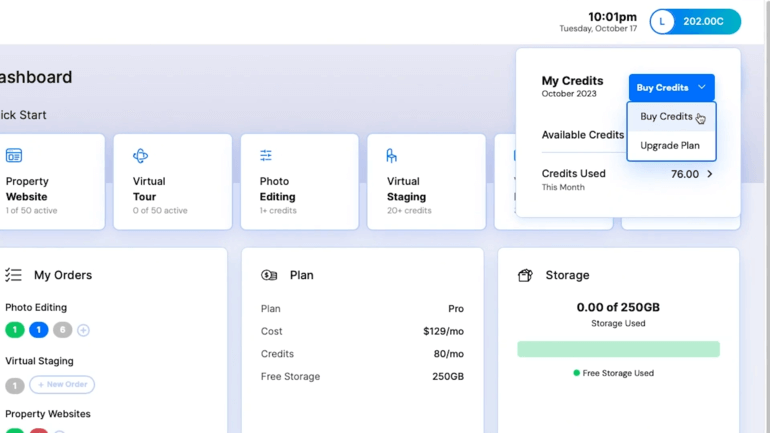This screenshot has width=770, height=433.
Task: Click the gray Photo Editing badge showing 6
Action: click(62, 330)
